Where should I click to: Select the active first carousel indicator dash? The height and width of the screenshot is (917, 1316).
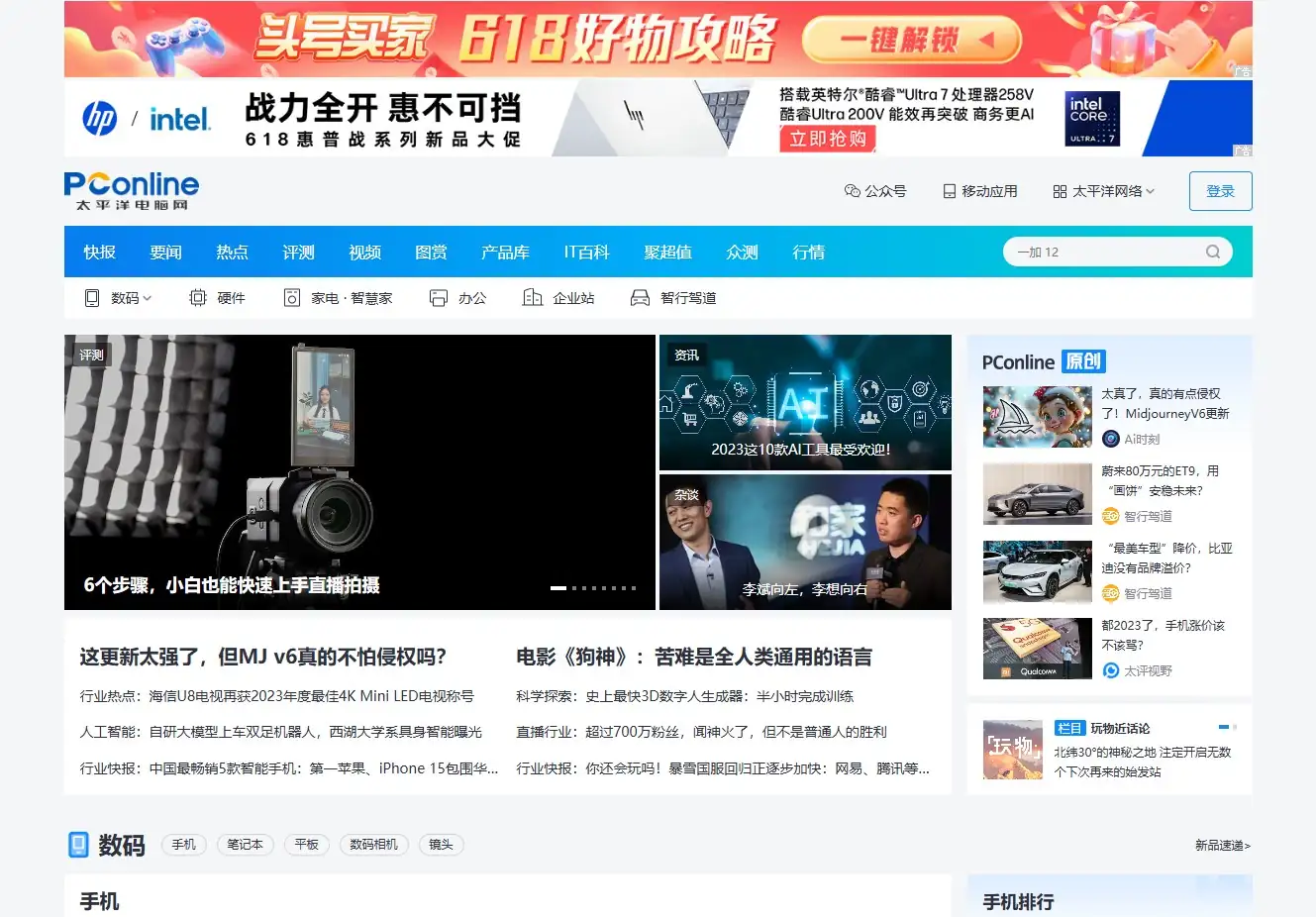pyautogui.click(x=558, y=588)
